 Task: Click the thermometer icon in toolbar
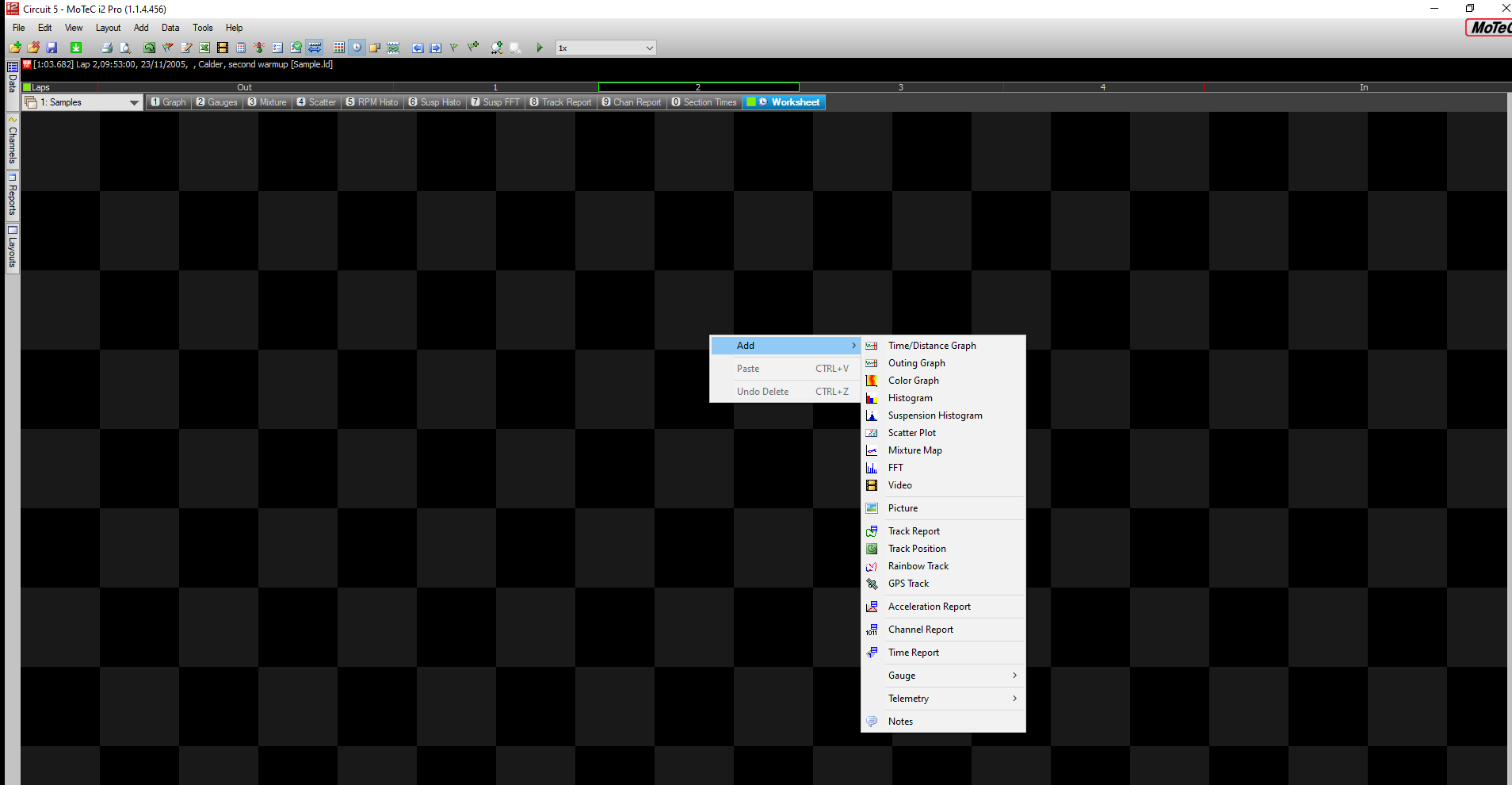click(259, 48)
